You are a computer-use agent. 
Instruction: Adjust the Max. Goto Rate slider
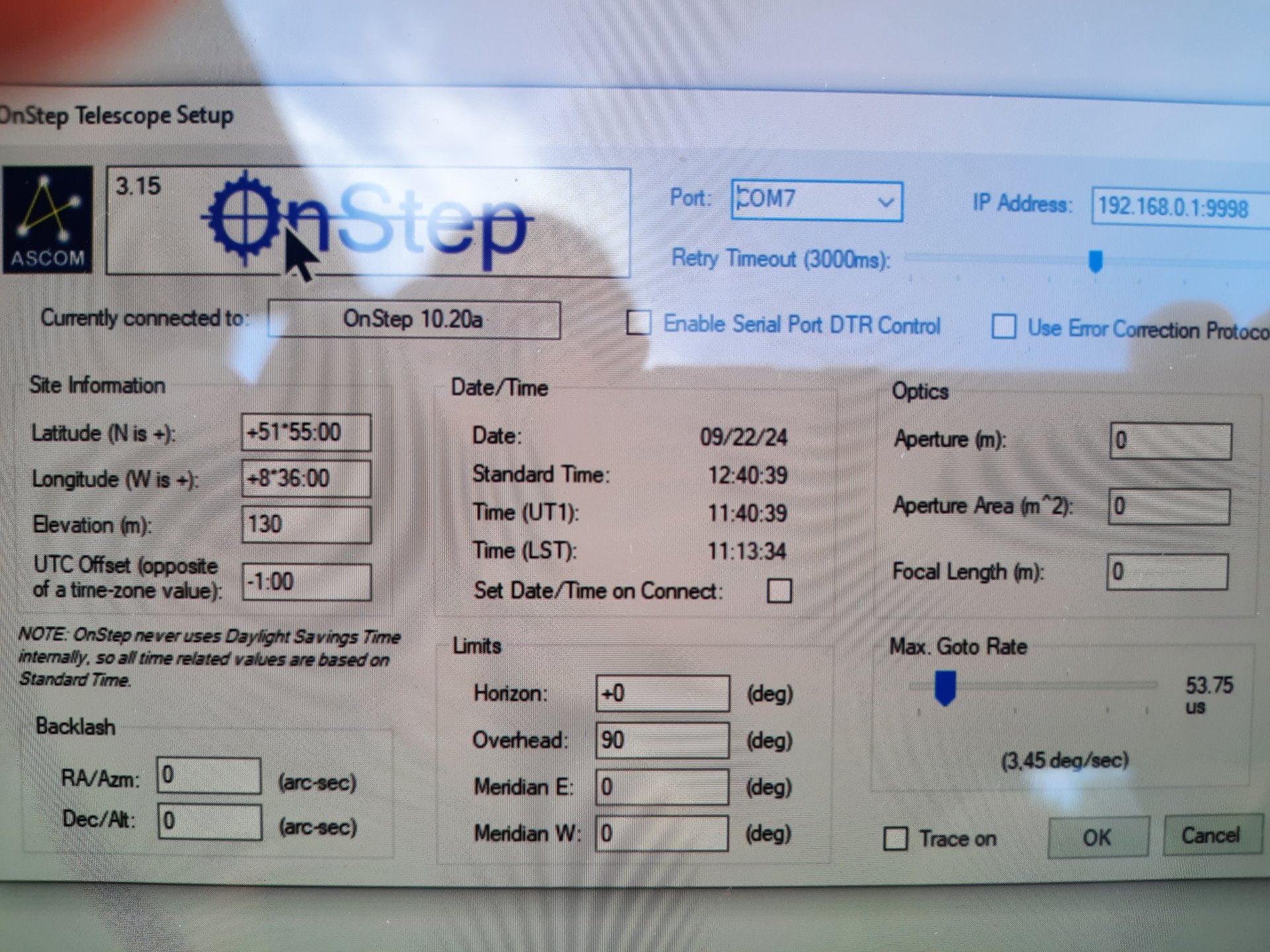coord(945,688)
